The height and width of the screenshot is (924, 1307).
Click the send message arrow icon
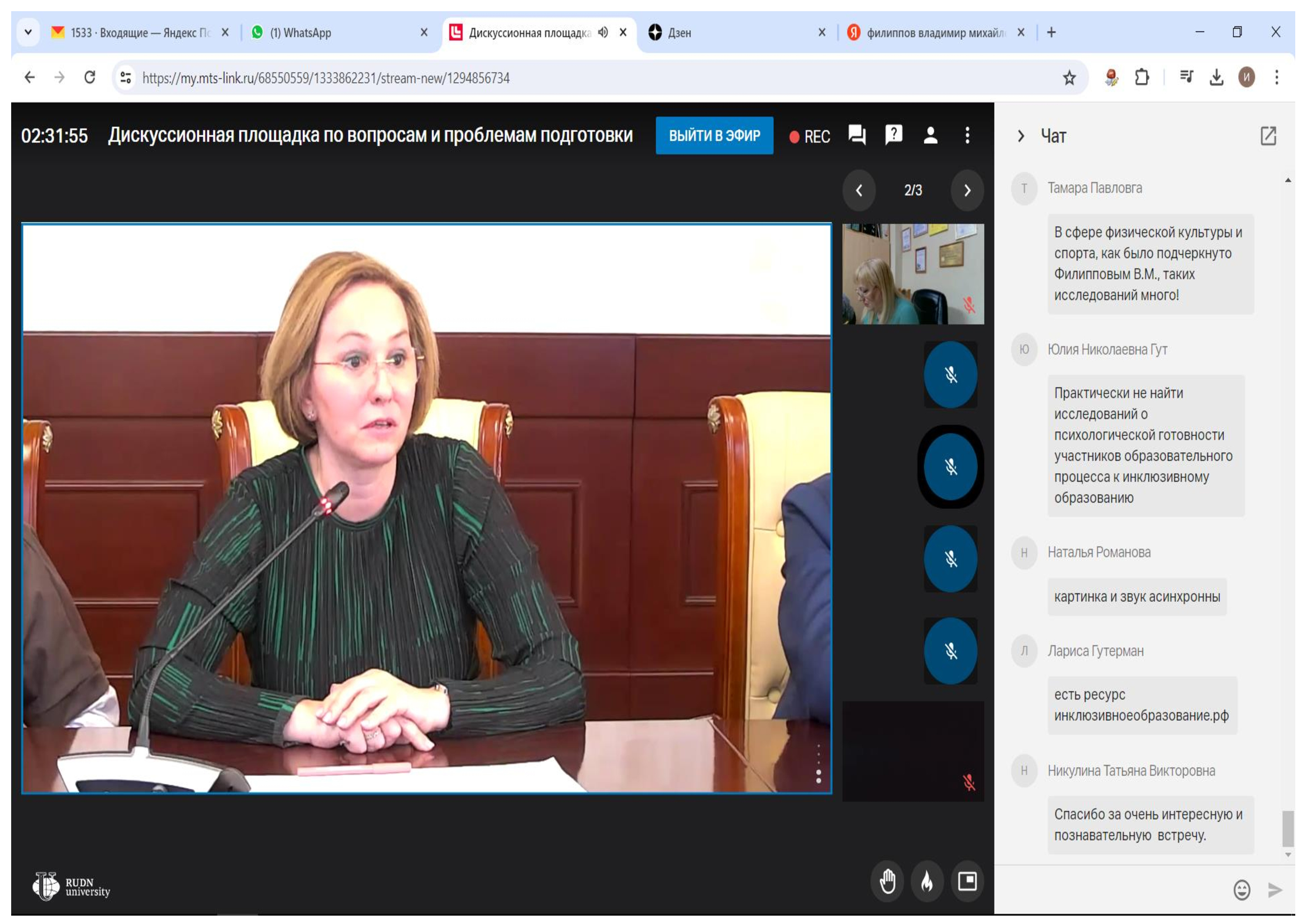tap(1275, 890)
